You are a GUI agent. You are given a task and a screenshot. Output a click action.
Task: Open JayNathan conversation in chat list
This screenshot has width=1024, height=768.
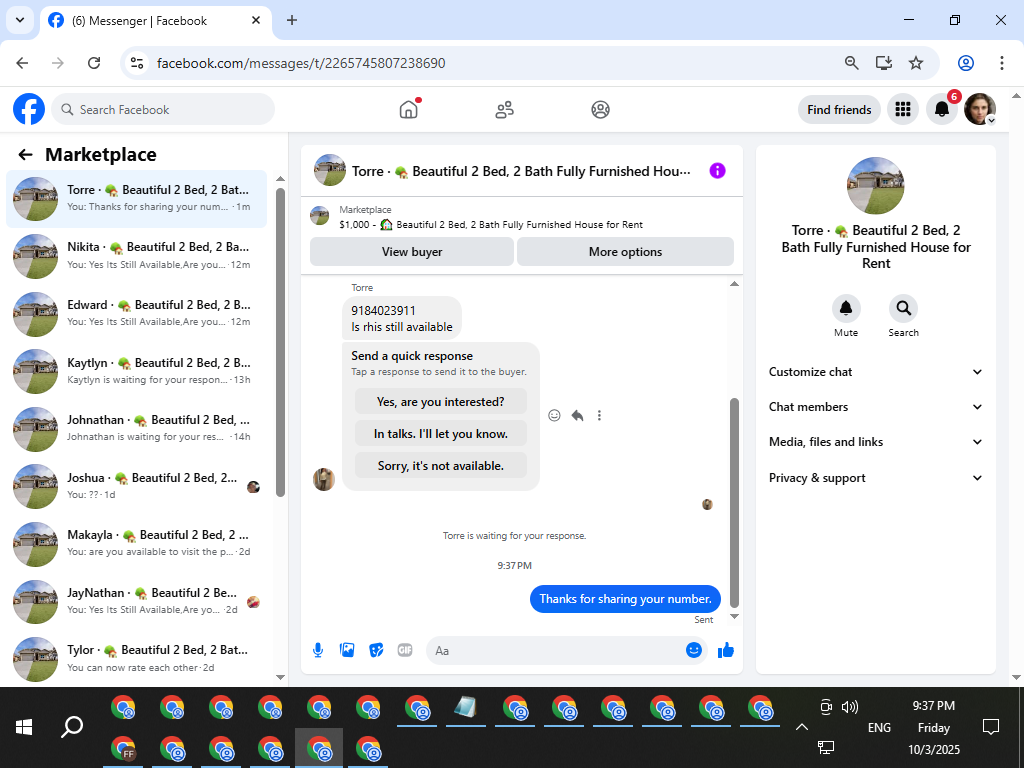tap(136, 601)
